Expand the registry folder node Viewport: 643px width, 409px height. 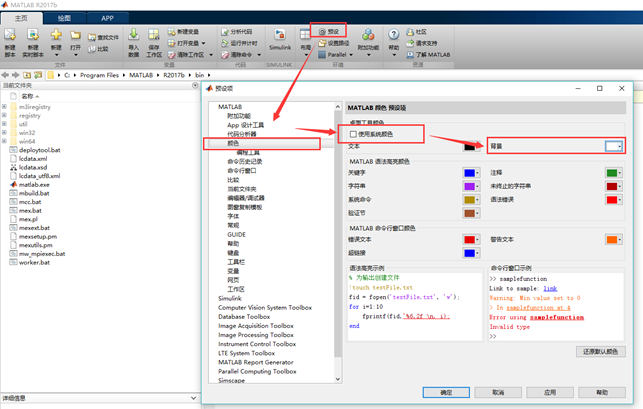[4, 115]
